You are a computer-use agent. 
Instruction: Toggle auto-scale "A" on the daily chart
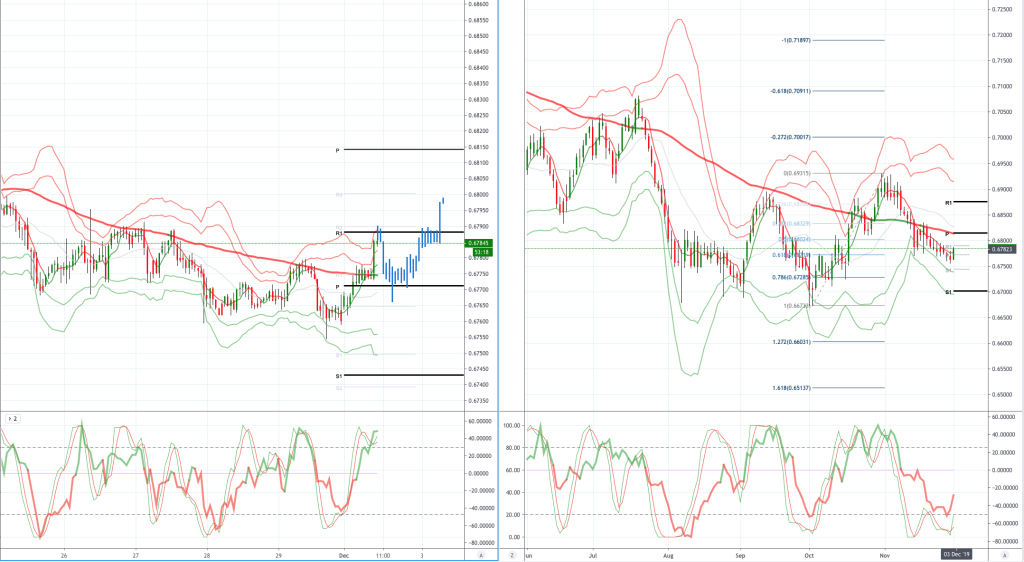coord(1004,555)
